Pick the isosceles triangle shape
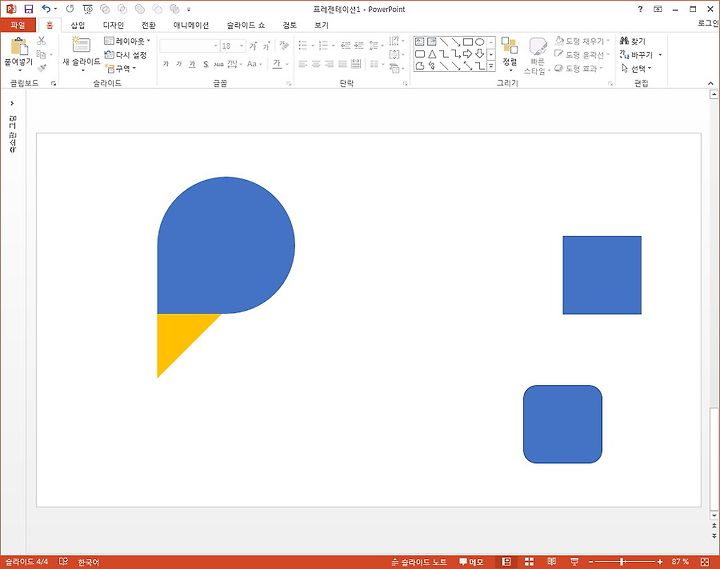 click(x=432, y=54)
